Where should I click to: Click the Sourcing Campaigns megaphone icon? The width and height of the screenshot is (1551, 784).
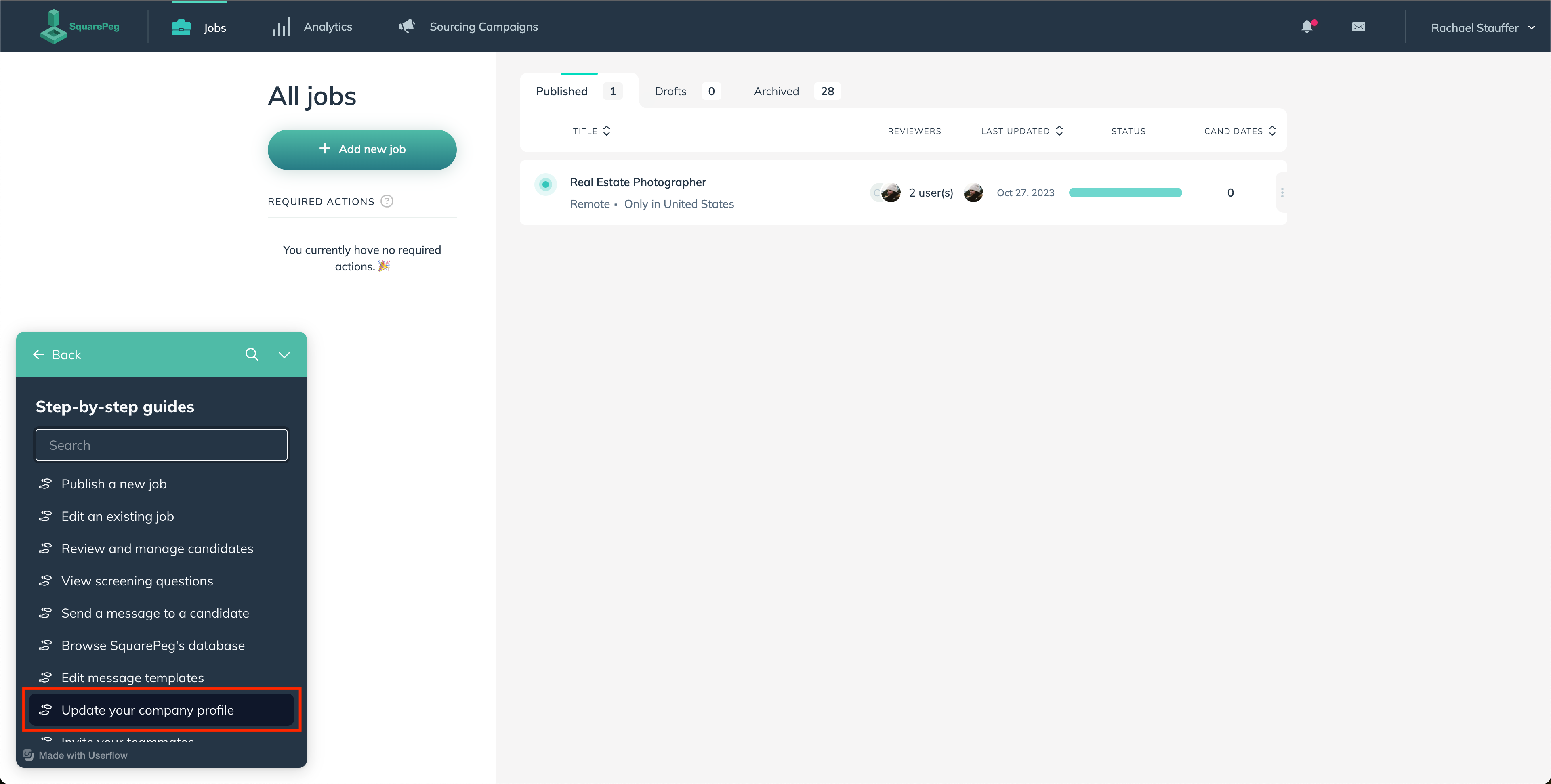407,26
